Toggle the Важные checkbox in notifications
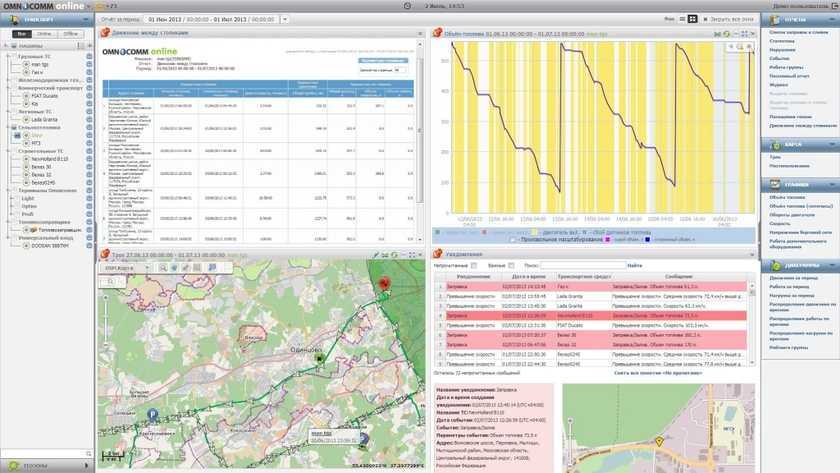 click(x=509, y=265)
